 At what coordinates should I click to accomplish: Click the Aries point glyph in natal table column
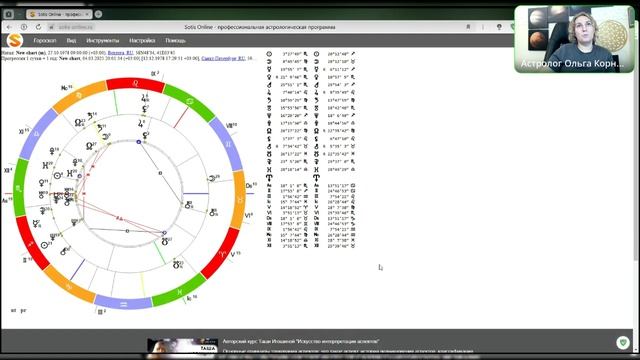pos(269,178)
